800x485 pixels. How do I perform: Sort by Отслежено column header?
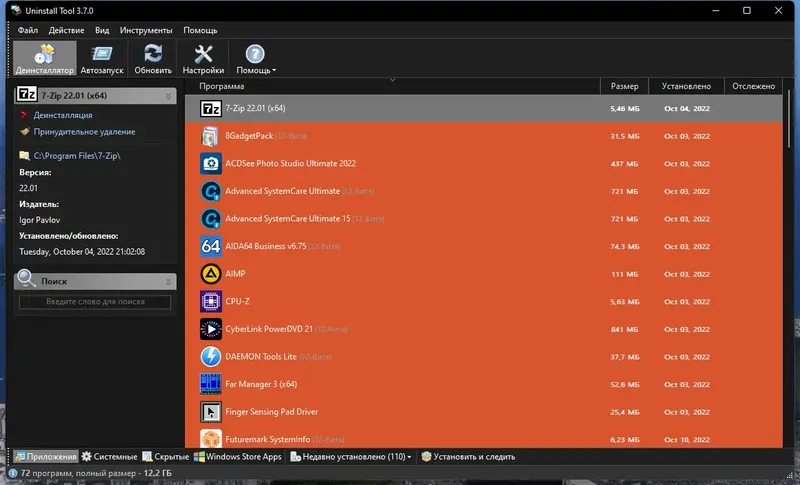click(754, 86)
